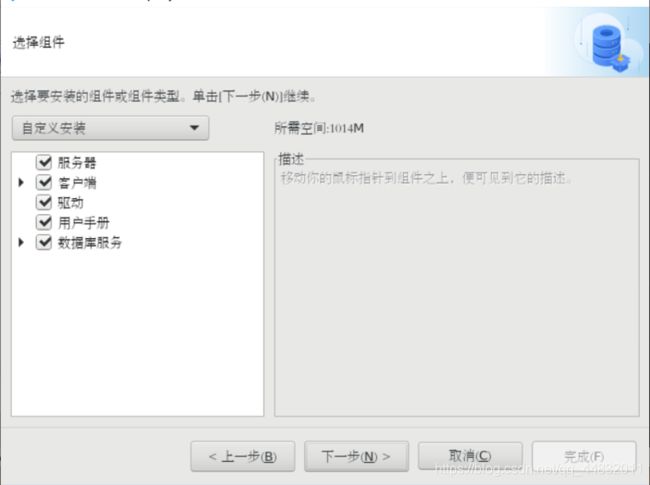
Task: Click inside the 描述 description panel
Action: (x=457, y=288)
